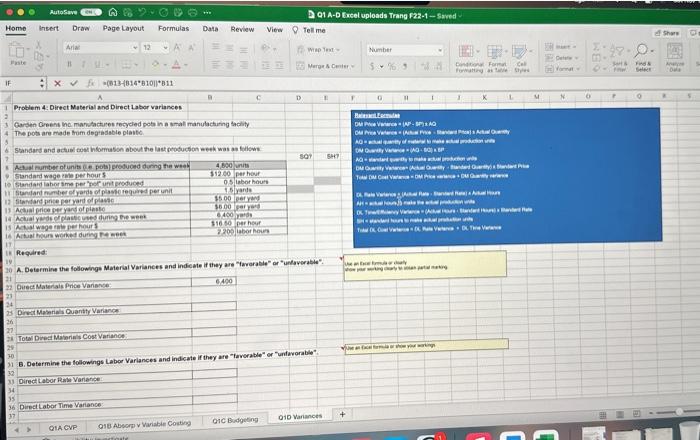The height and width of the screenshot is (440, 700).
Task: Click the Decrease Font Size icon
Action: tap(192, 47)
